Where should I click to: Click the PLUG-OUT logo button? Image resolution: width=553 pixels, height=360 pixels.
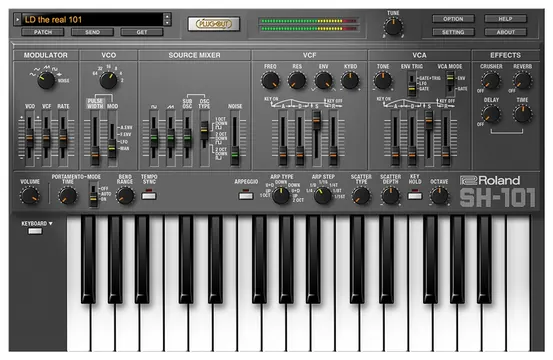point(214,24)
